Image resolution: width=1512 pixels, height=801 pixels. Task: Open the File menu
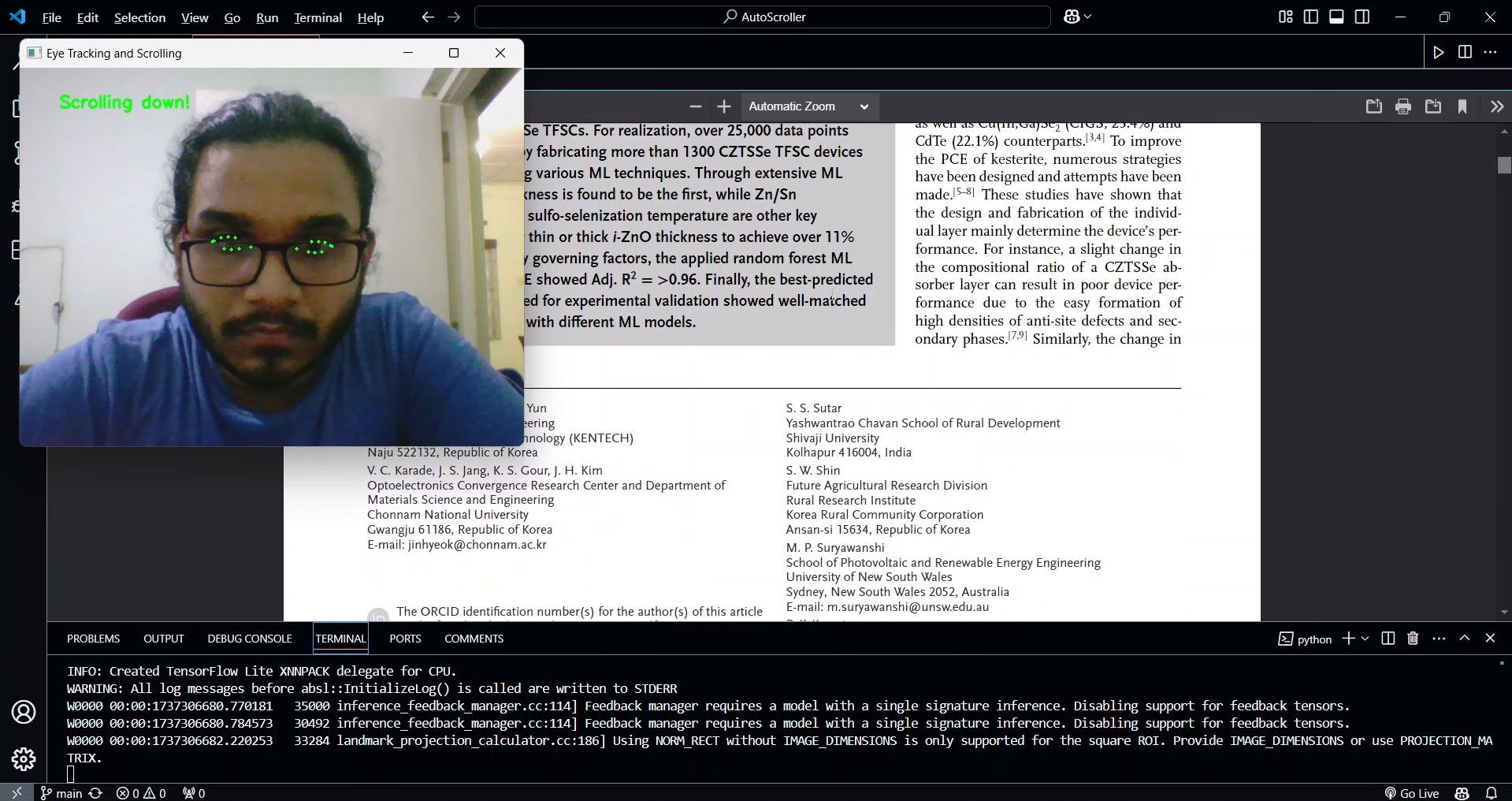point(51,17)
